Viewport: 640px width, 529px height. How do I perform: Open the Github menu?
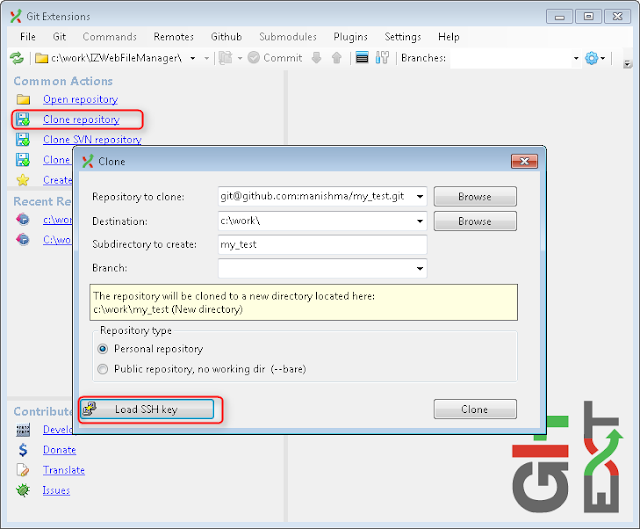(x=226, y=37)
